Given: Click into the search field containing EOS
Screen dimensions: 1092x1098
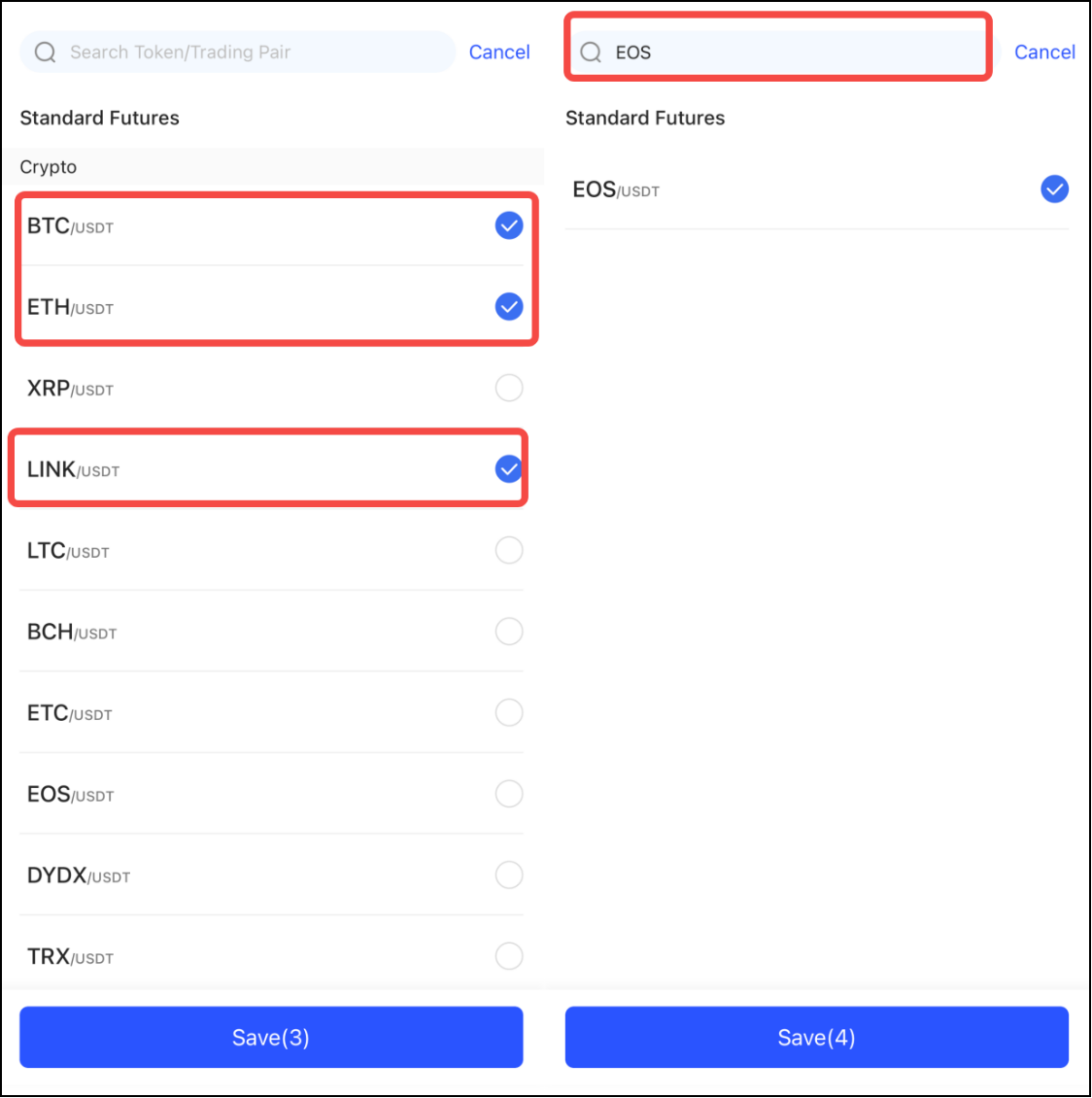Looking at the screenshot, I should click(797, 52).
